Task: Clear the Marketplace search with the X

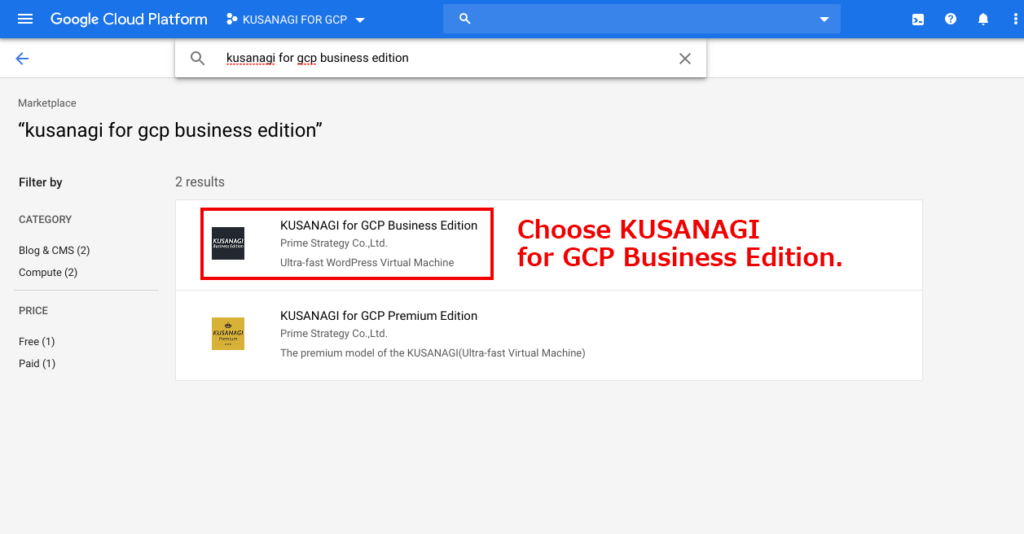Action: coord(684,59)
